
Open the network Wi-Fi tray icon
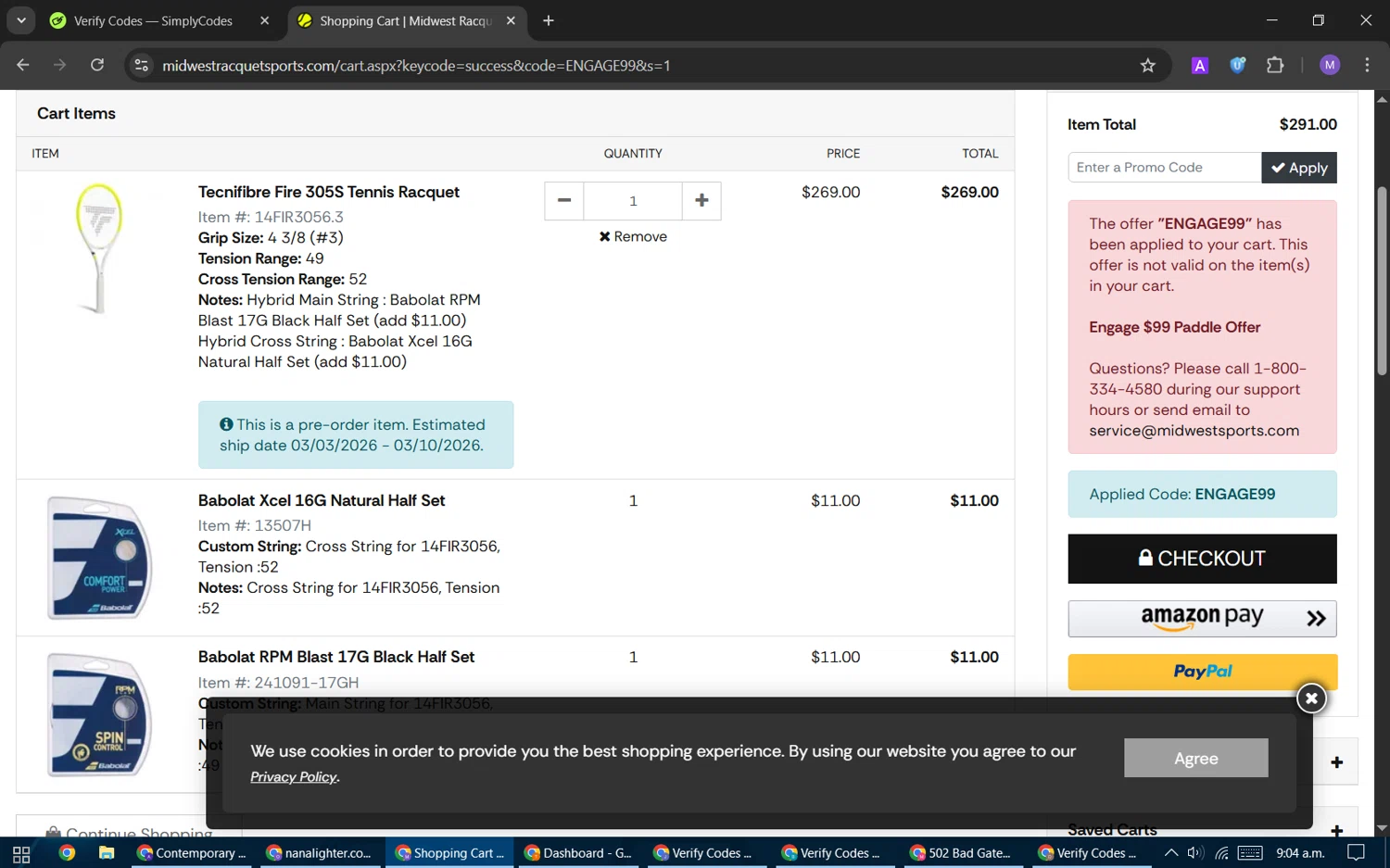pos(1222,853)
